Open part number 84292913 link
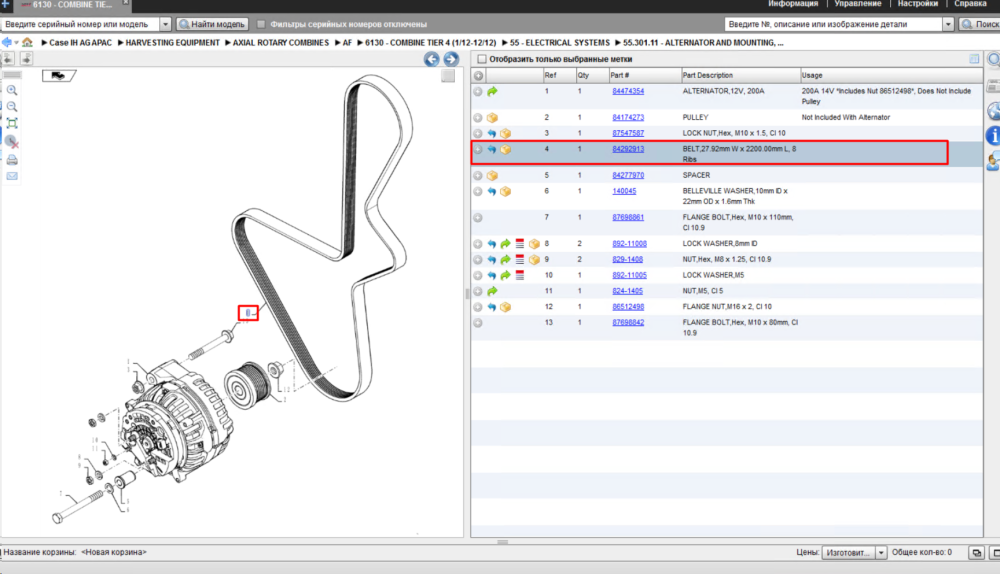Viewport: 1000px width, 574px height. tap(628, 149)
